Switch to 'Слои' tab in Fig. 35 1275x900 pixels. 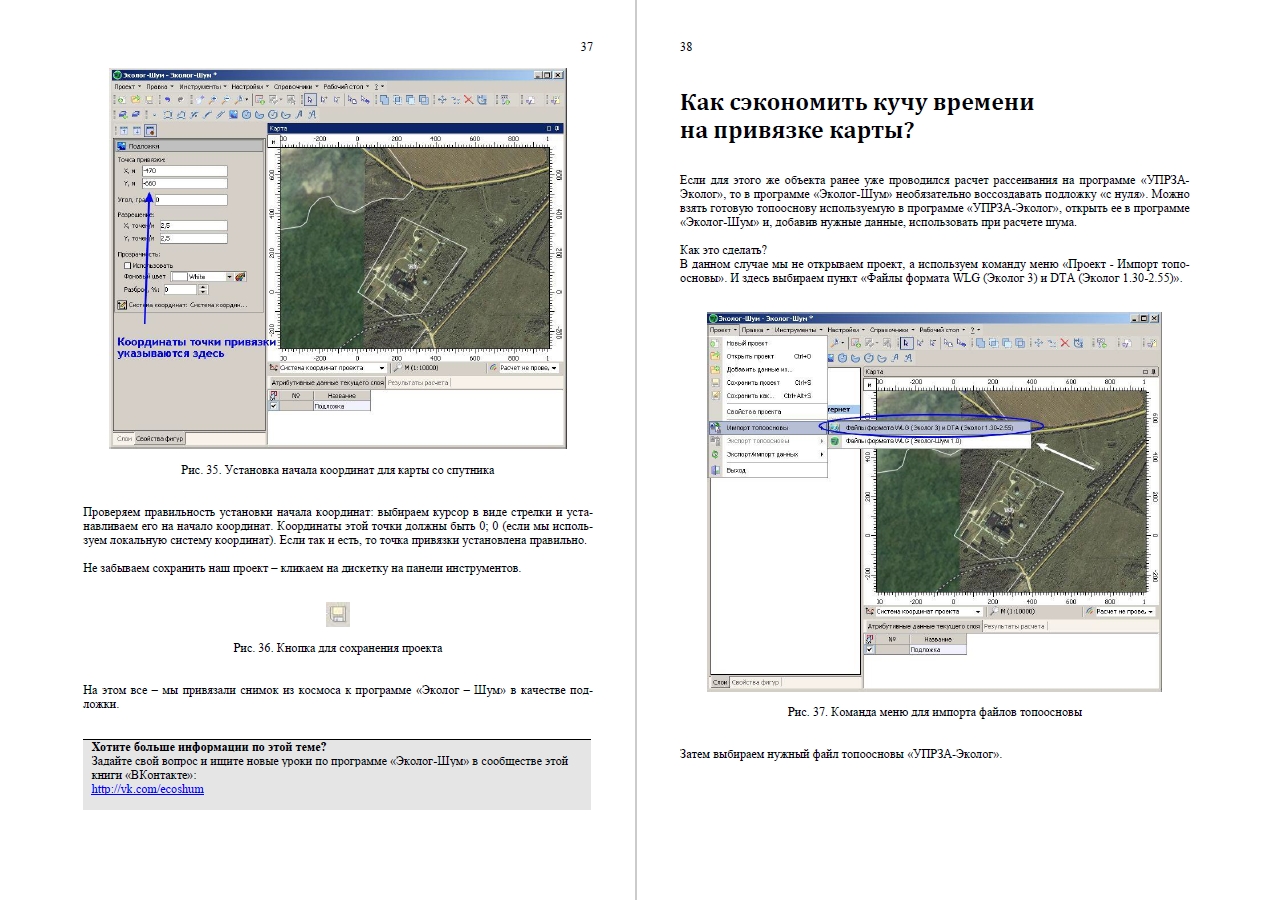click(124, 438)
